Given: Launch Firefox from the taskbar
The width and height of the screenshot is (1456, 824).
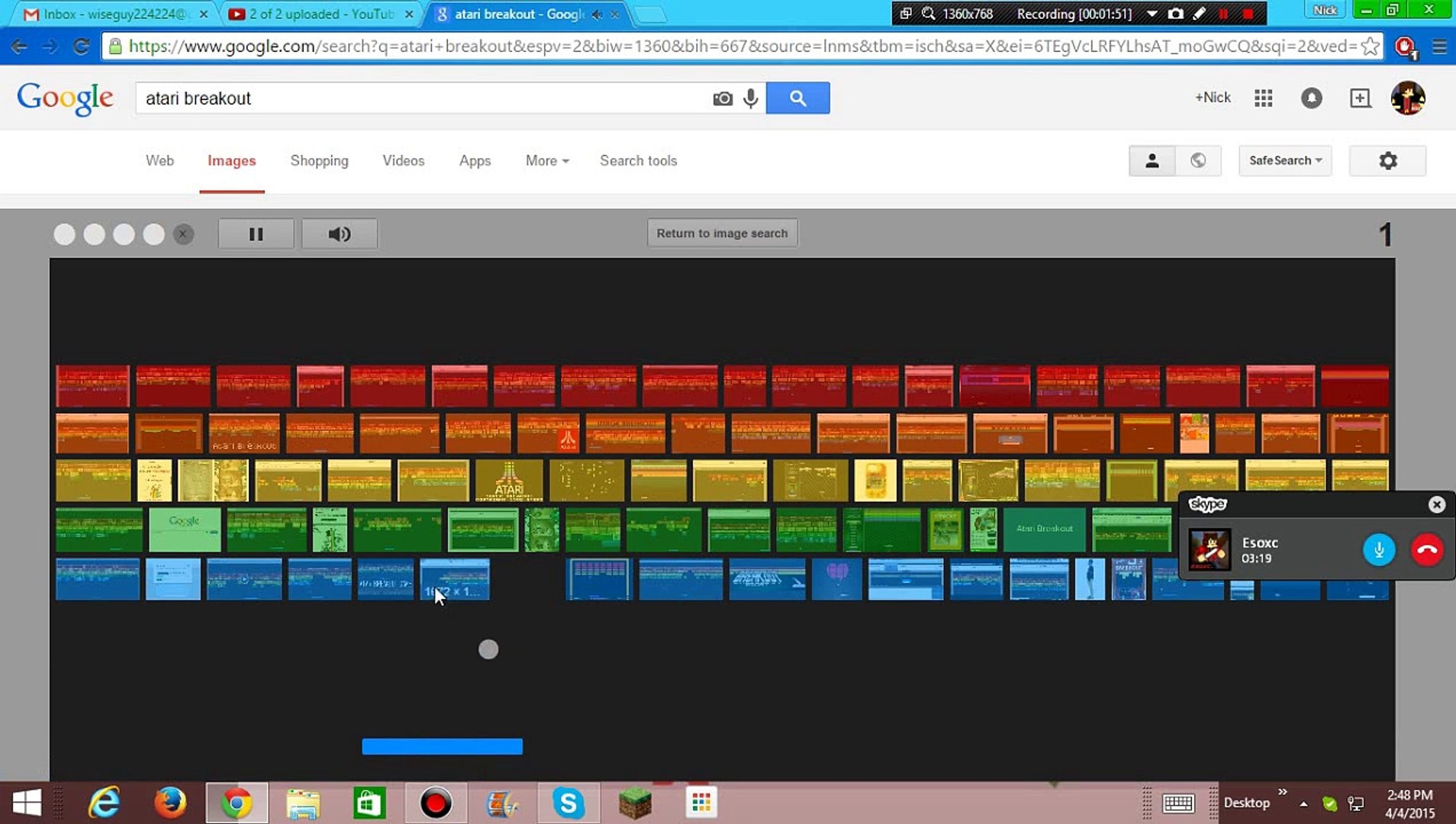Looking at the screenshot, I should (x=170, y=803).
